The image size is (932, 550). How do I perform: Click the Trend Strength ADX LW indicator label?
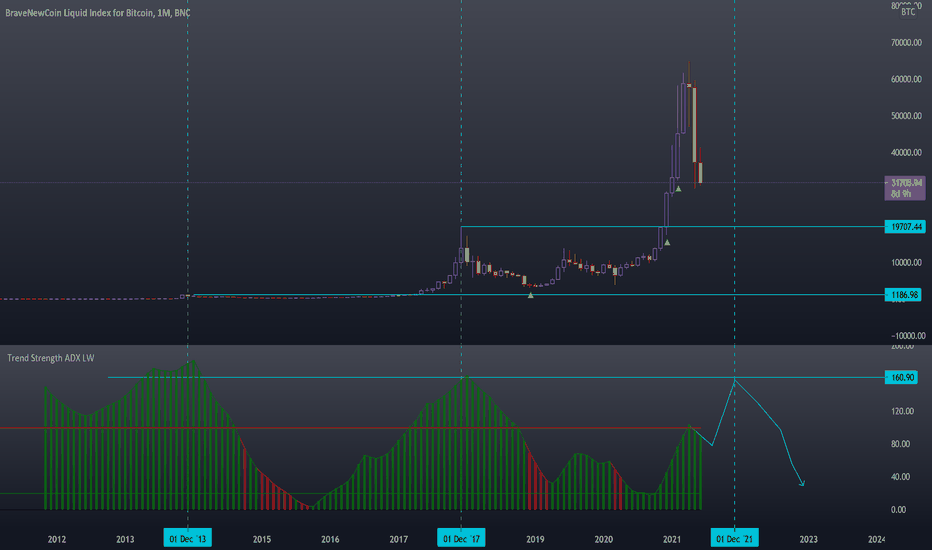click(51, 358)
